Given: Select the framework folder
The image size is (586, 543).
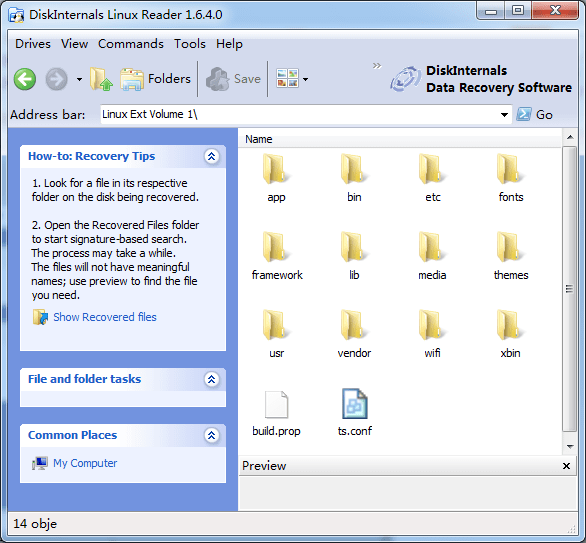Looking at the screenshot, I should pyautogui.click(x=277, y=256).
